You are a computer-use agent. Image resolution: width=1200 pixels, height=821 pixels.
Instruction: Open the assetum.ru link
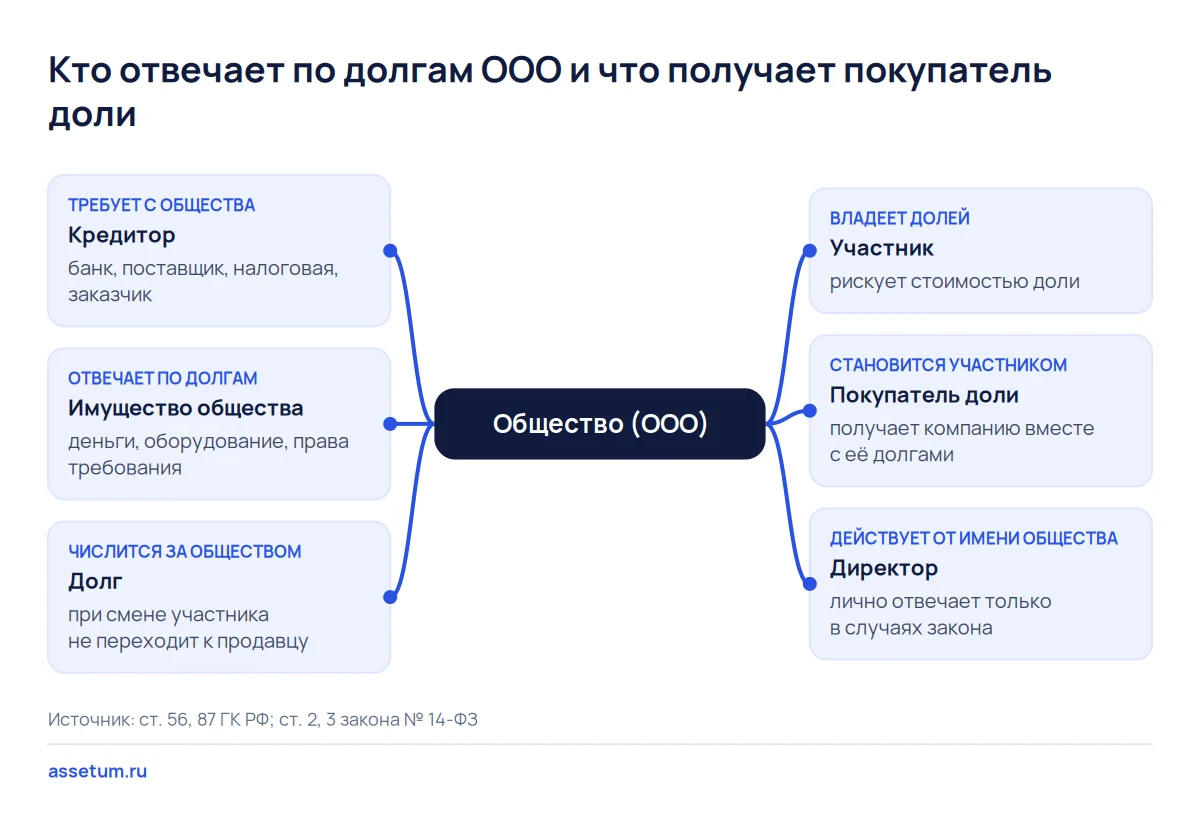pyautogui.click(x=97, y=772)
